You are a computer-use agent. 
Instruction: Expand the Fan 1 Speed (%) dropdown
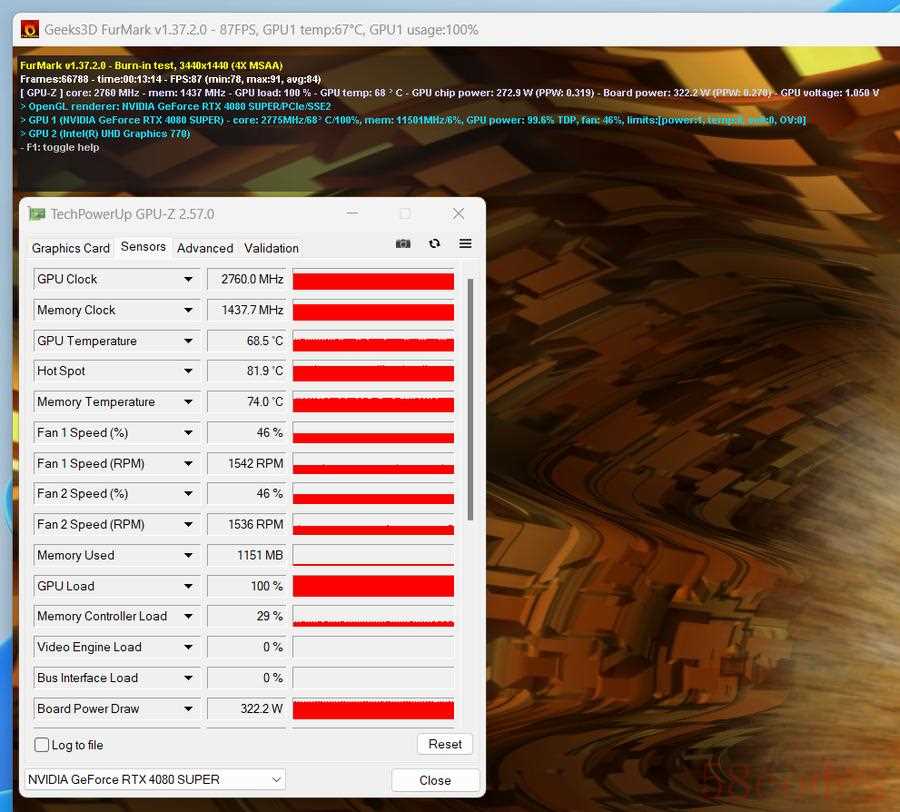tap(188, 433)
